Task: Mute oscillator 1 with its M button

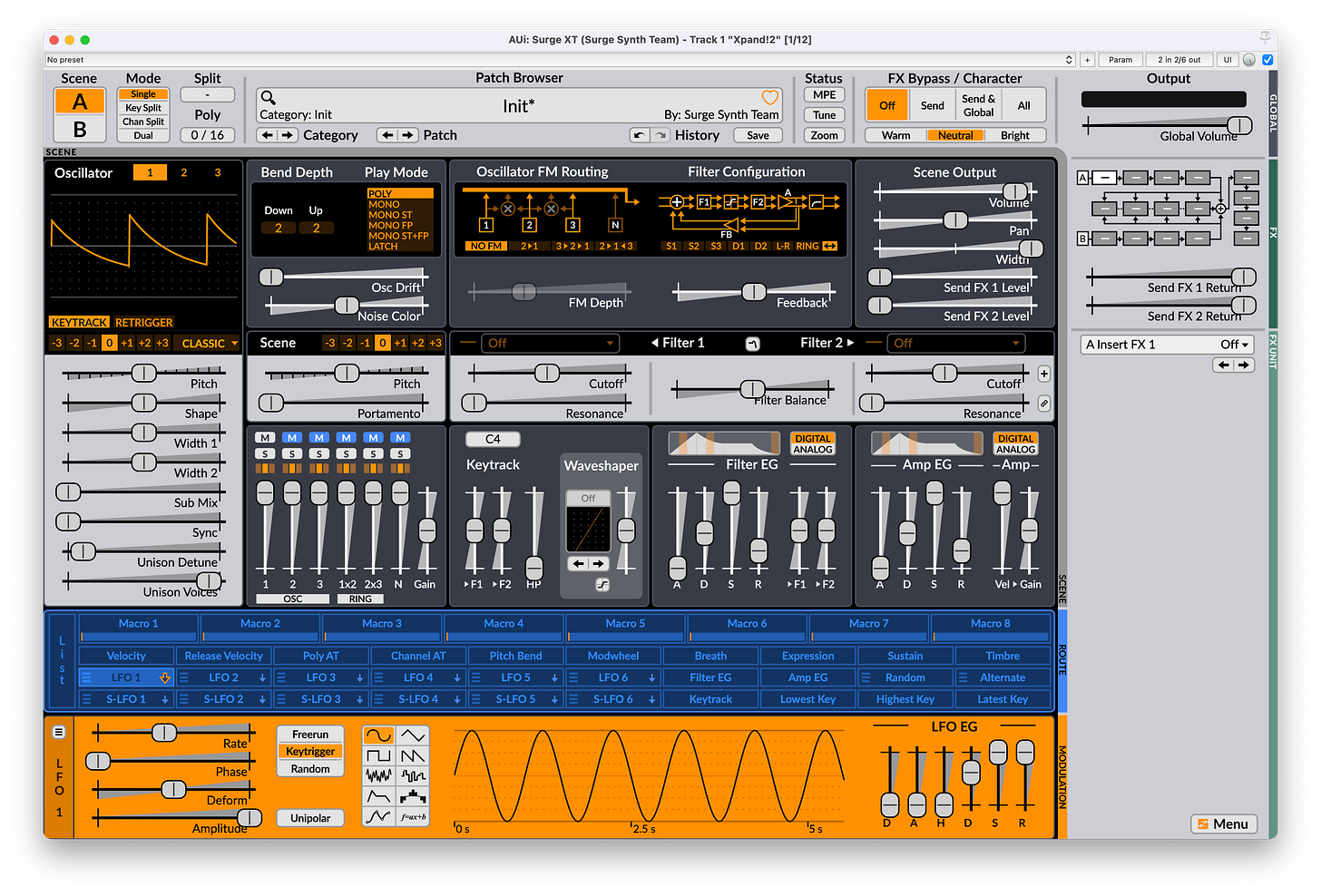Action: (265, 438)
